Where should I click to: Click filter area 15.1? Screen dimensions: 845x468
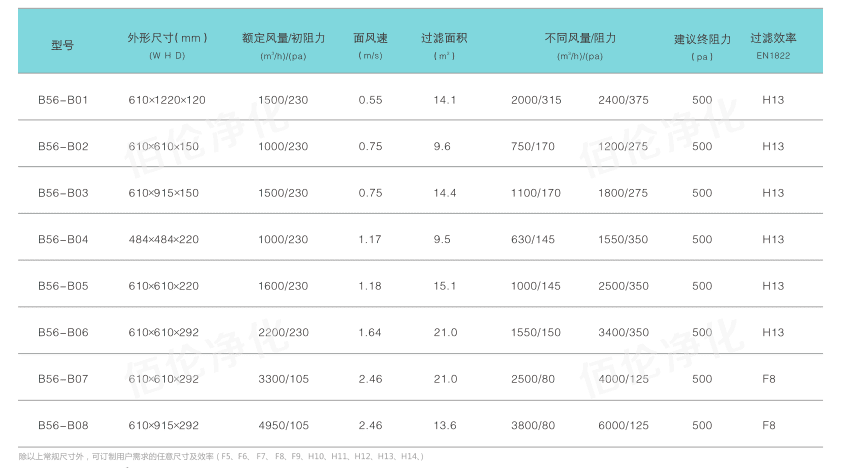tap(445, 286)
